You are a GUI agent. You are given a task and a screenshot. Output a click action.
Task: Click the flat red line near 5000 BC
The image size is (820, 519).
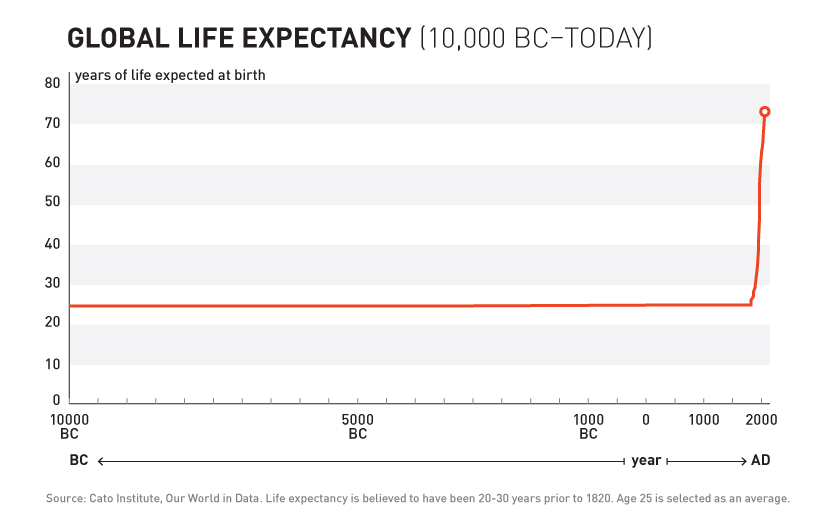(x=358, y=306)
